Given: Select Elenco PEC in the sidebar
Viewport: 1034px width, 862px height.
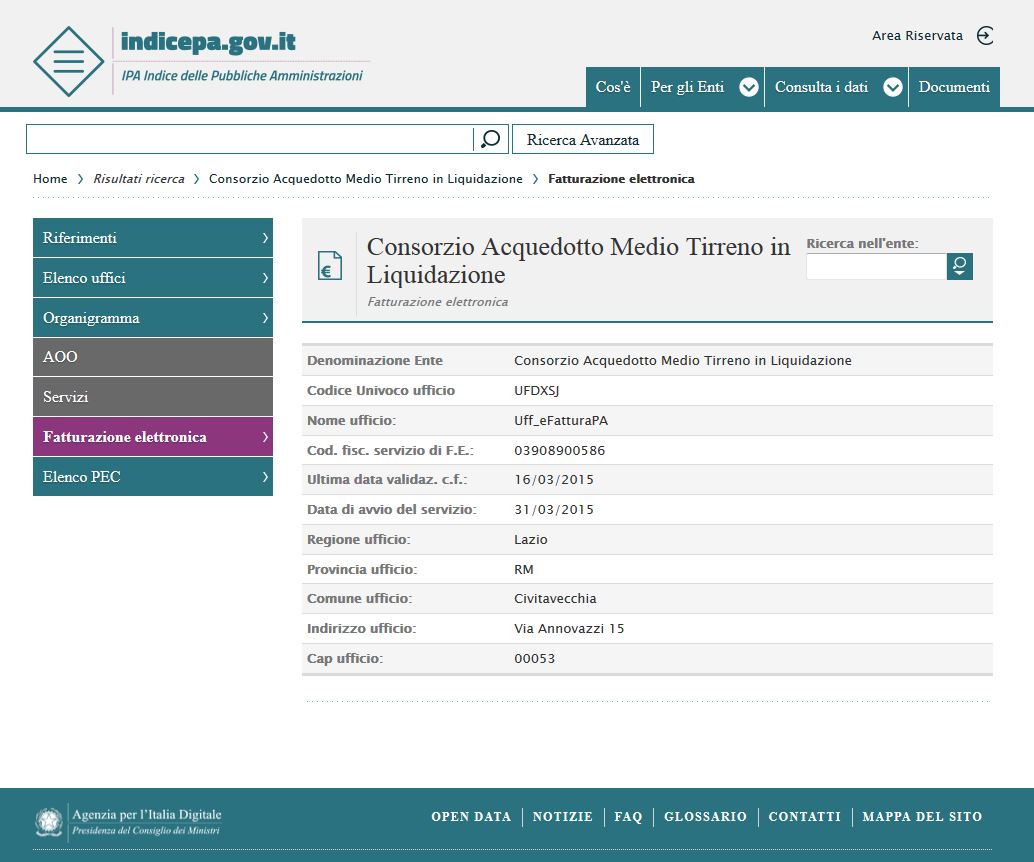Looking at the screenshot, I should click(x=153, y=476).
